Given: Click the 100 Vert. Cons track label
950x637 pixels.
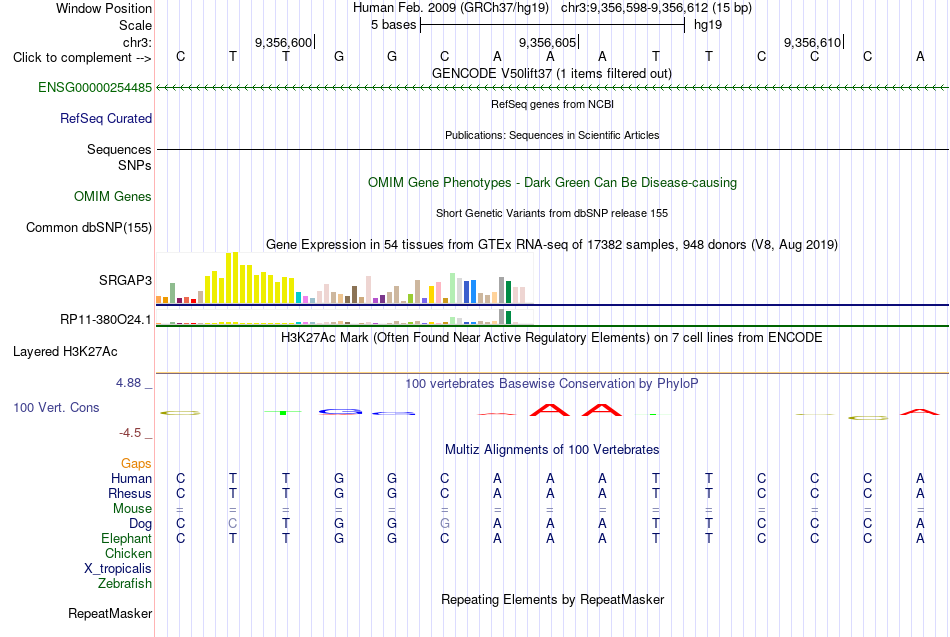Looking at the screenshot, I should tap(56, 407).
